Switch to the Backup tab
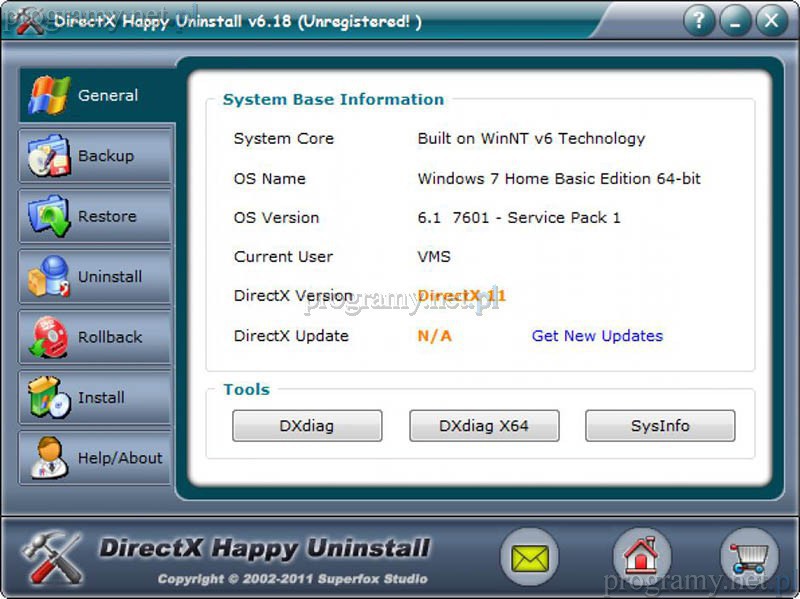 point(105,156)
